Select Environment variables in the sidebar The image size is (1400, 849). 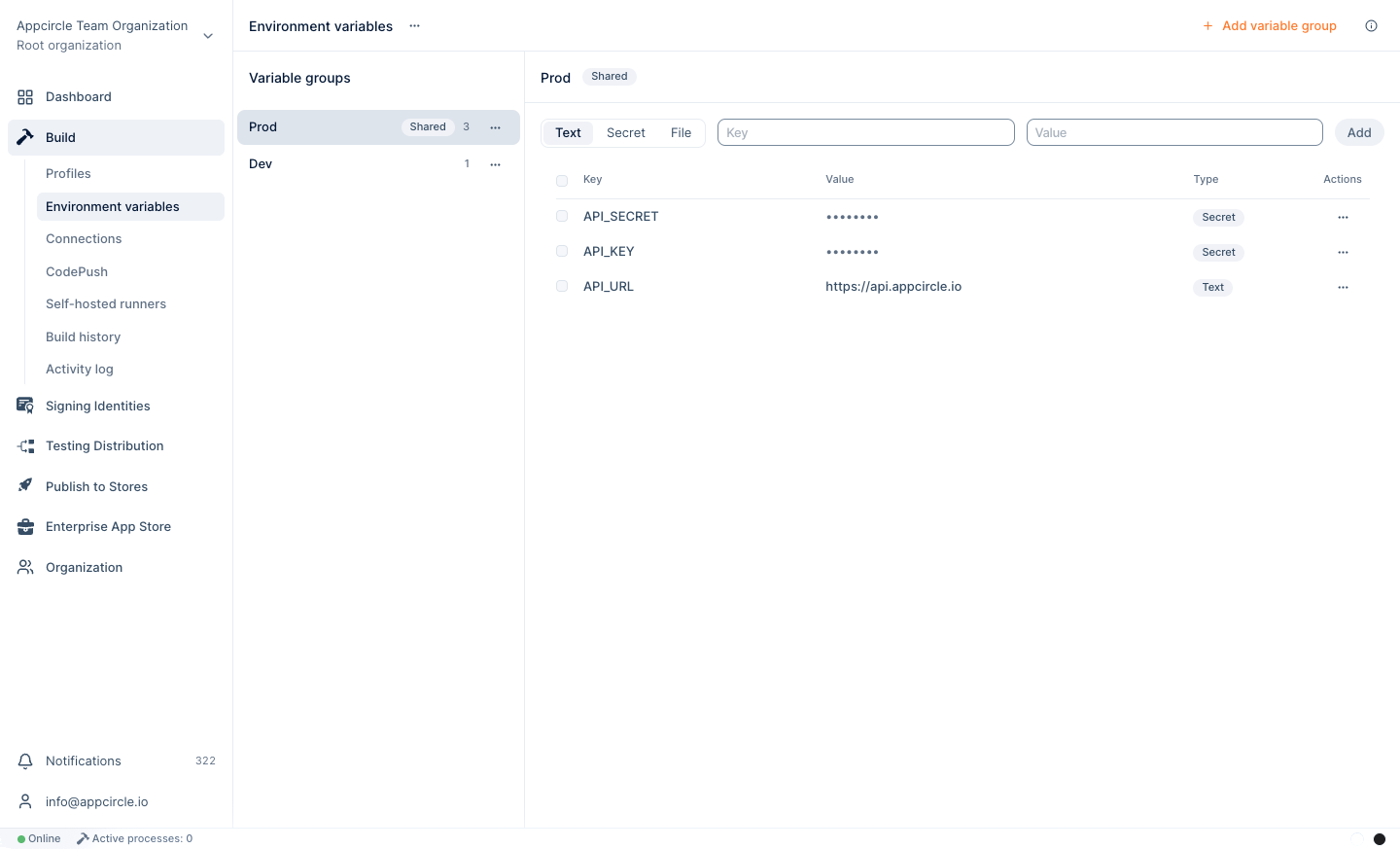pyautogui.click(x=130, y=206)
